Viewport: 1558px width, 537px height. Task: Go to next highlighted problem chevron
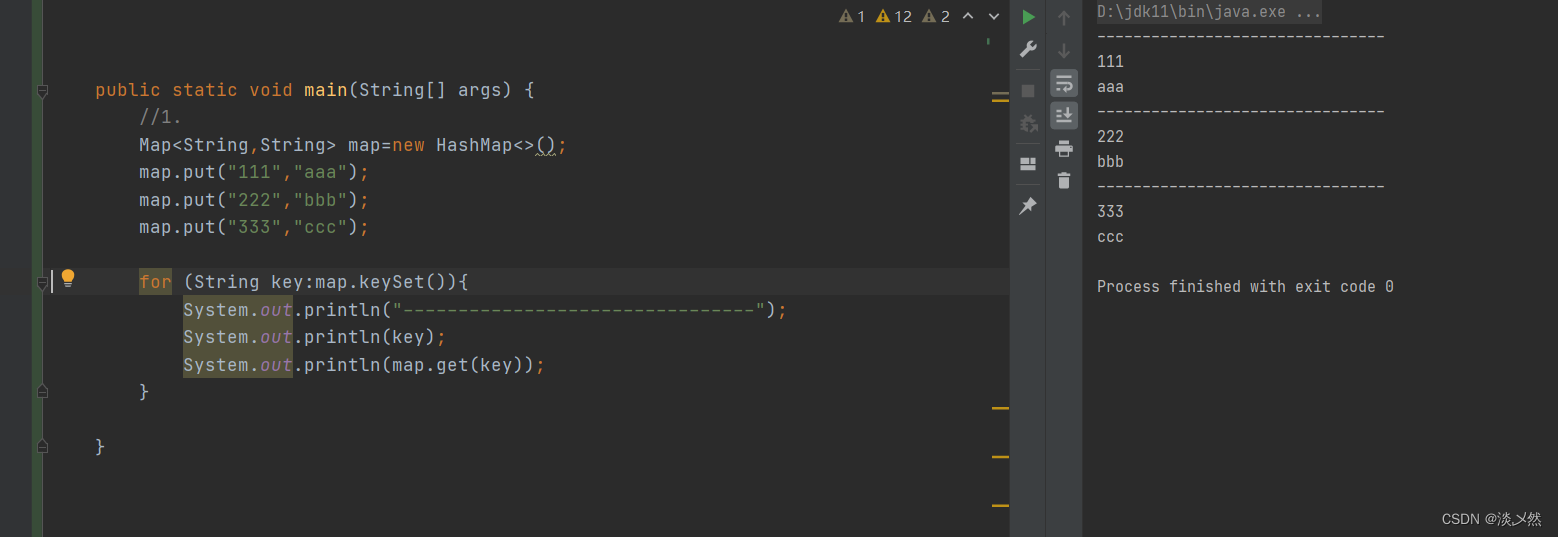[x=994, y=16]
